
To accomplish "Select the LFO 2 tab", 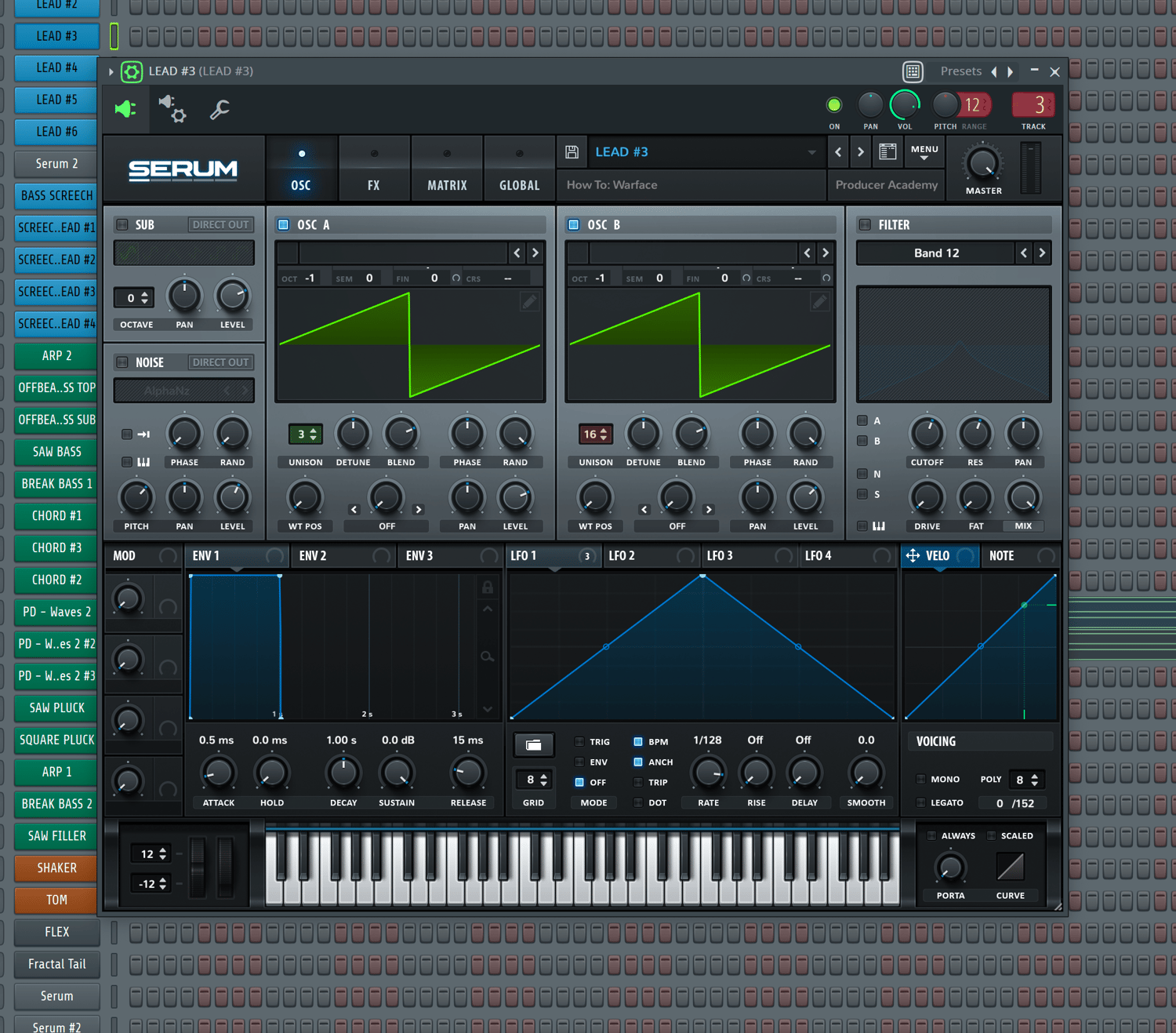I will tap(652, 555).
